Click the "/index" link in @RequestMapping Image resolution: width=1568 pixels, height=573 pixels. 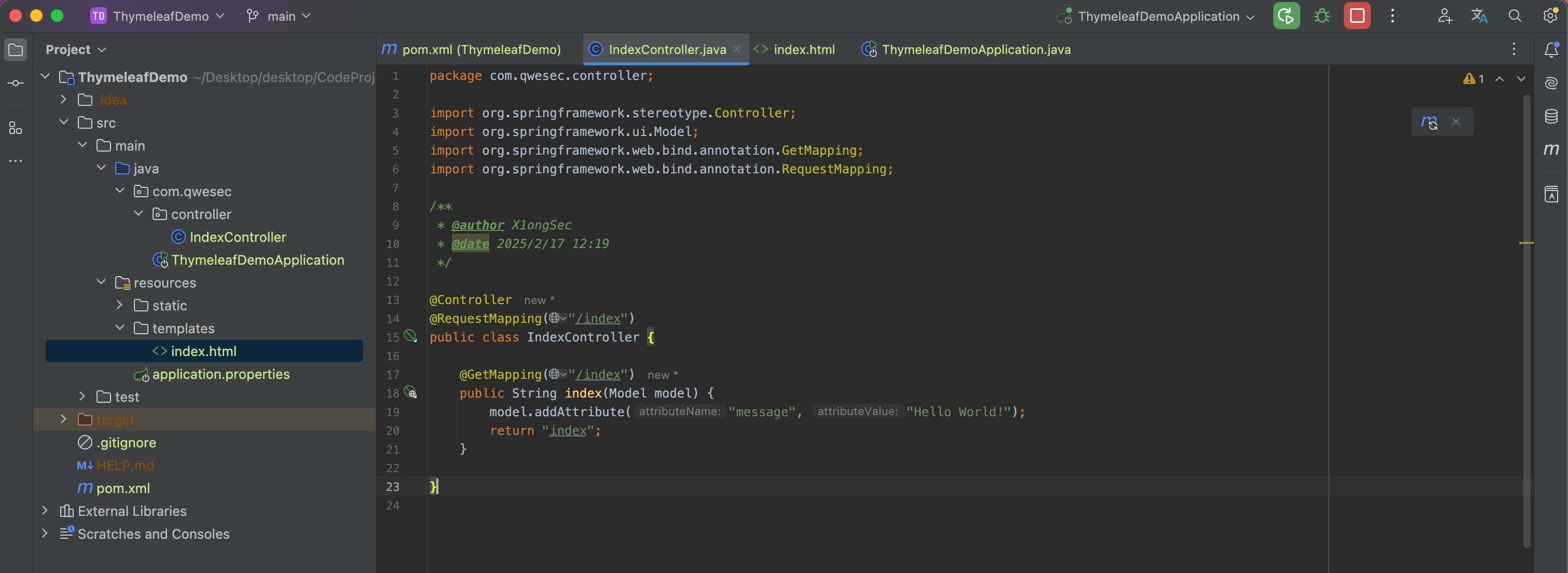click(598, 319)
